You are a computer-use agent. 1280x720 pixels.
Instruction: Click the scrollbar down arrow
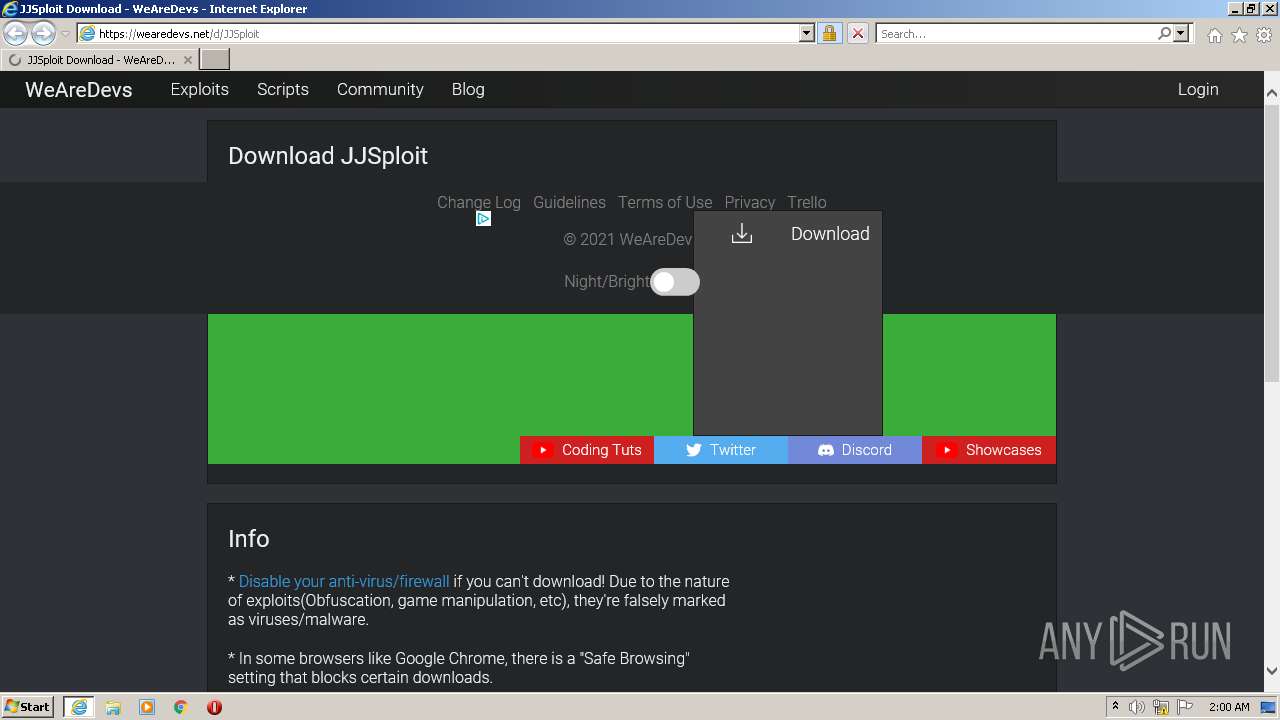click(x=1272, y=671)
